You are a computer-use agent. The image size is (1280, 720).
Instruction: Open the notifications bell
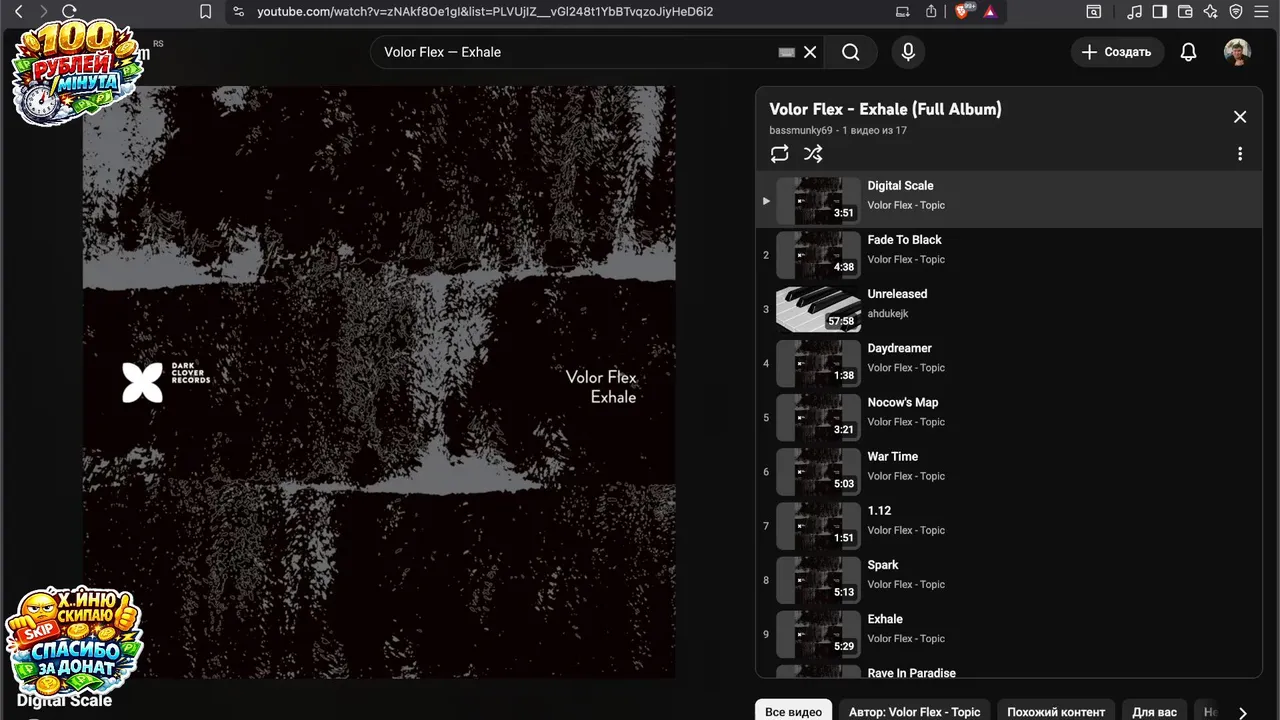pos(1188,52)
